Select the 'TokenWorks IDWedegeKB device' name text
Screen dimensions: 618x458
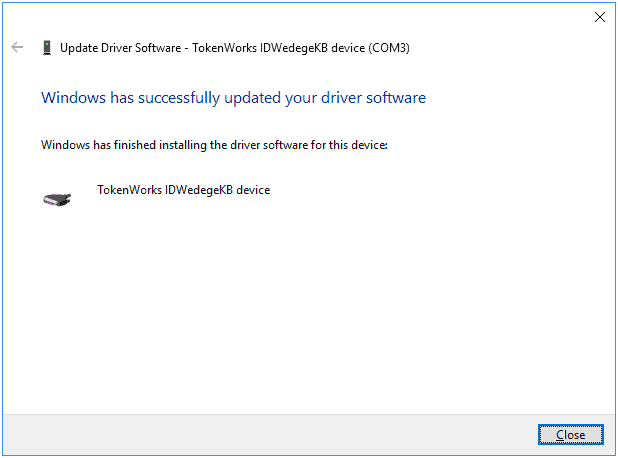[x=184, y=190]
